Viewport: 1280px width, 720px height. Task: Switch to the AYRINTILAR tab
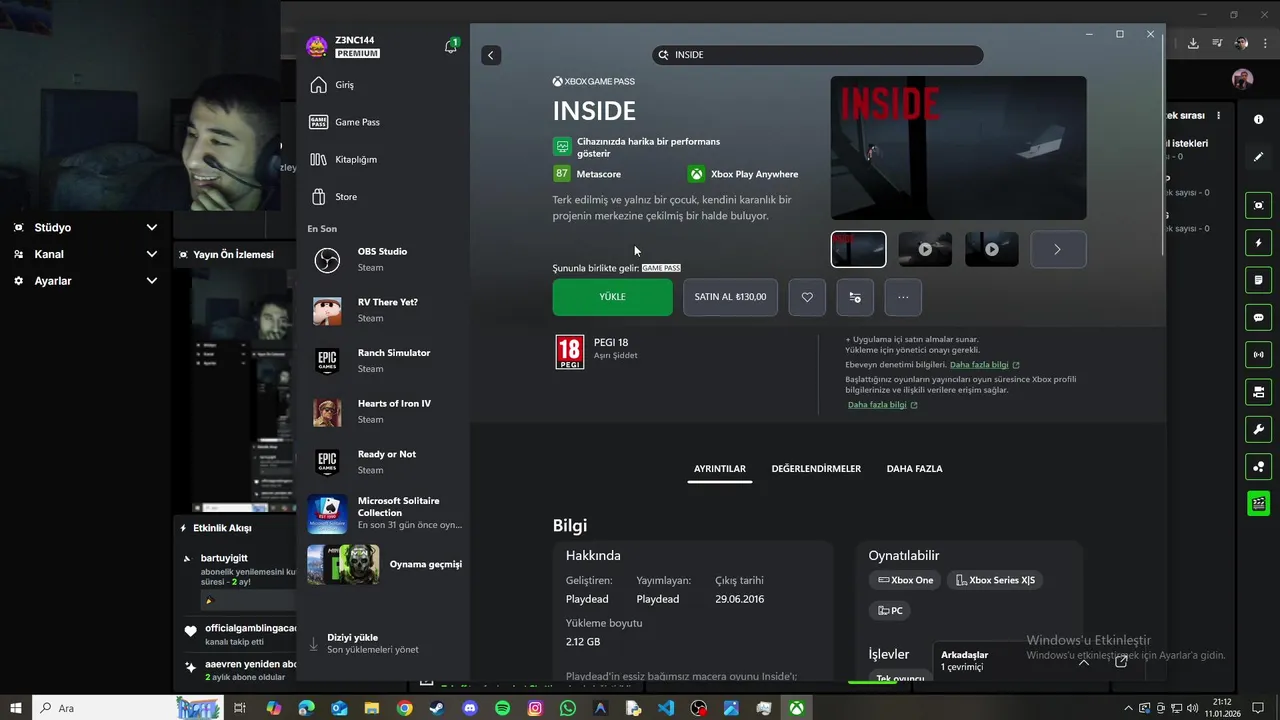click(x=720, y=469)
